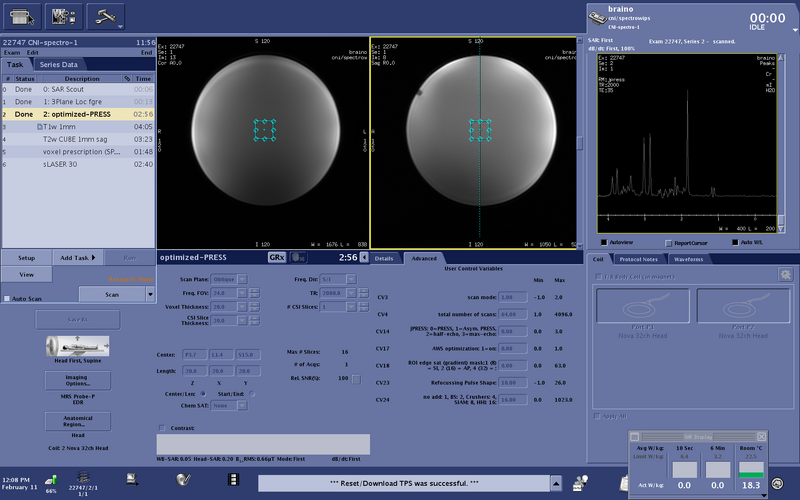The image size is (800, 500).
Task: Click the operator tools icon right of message bar
Action: pos(580,483)
